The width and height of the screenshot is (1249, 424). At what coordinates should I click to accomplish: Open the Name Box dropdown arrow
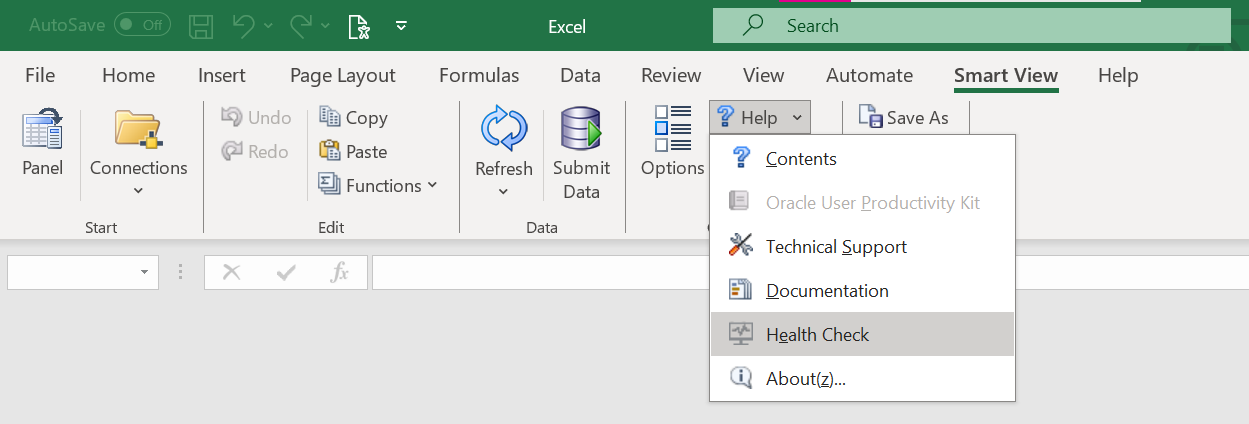144,272
